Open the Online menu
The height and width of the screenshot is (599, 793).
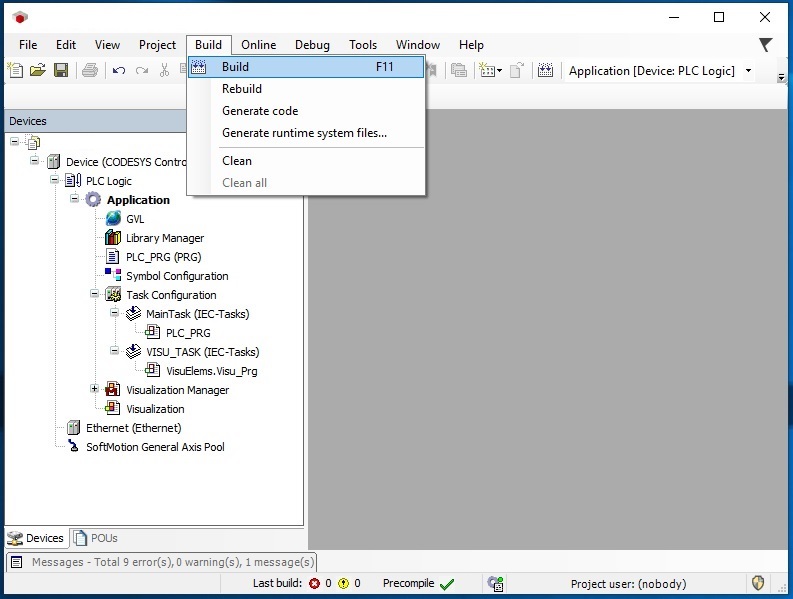(258, 45)
